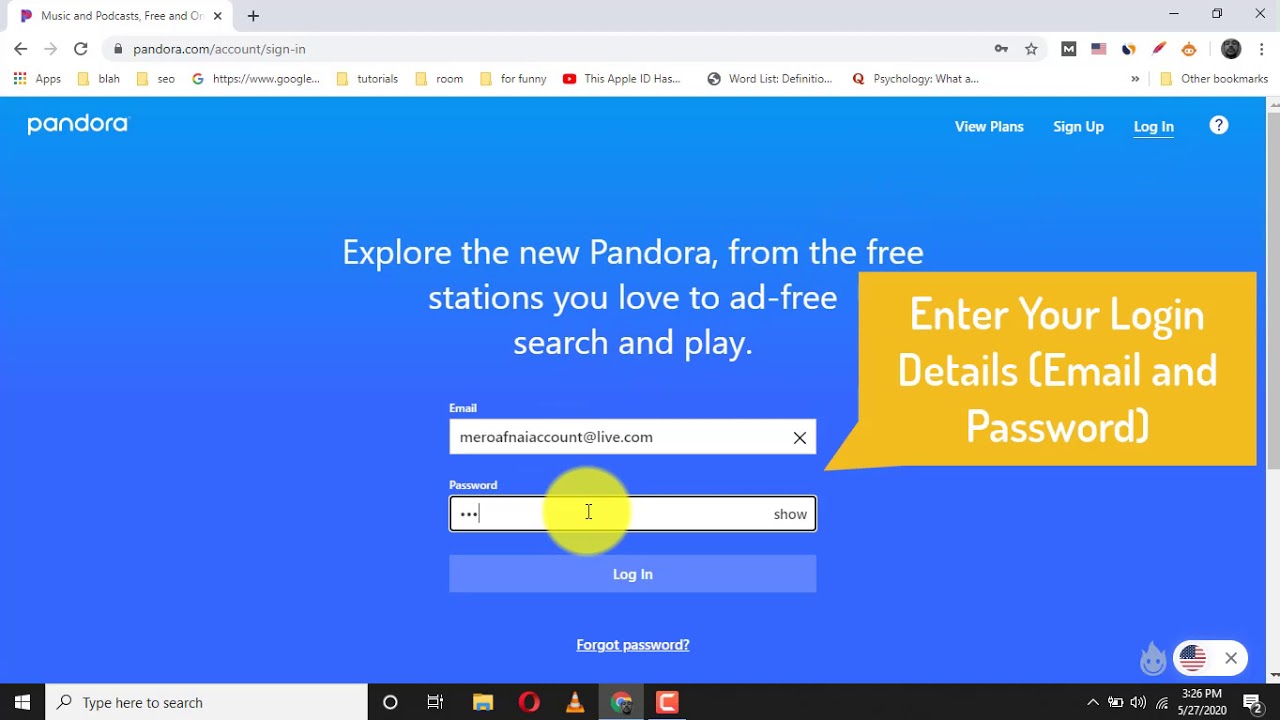Open Camtasia from taskbar
This screenshot has height=720, width=1280.
coord(667,702)
